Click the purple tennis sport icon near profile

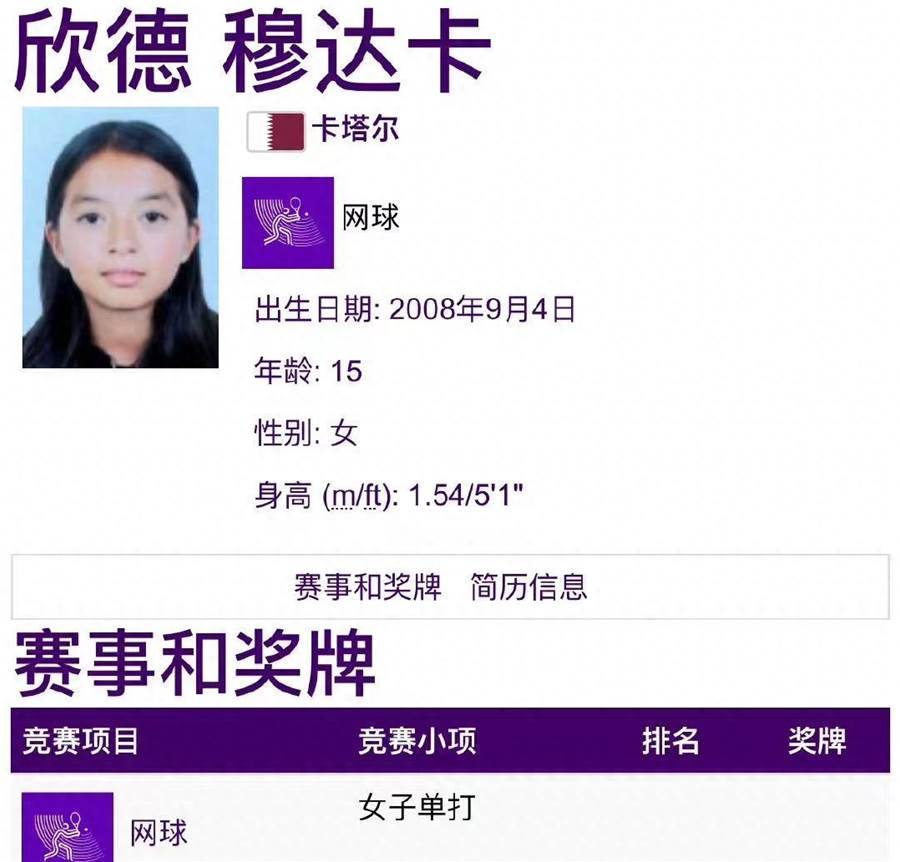point(288,223)
